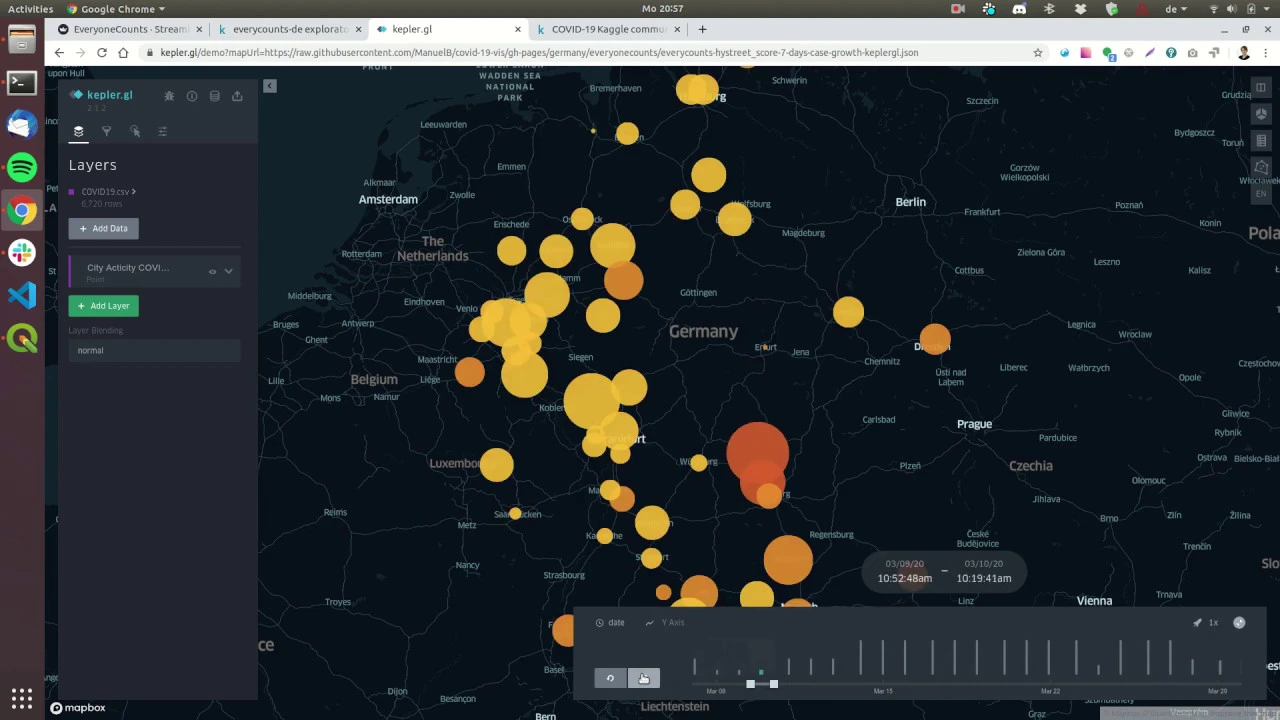Open Show Applications grid in dock
The height and width of the screenshot is (720, 1280).
click(22, 698)
